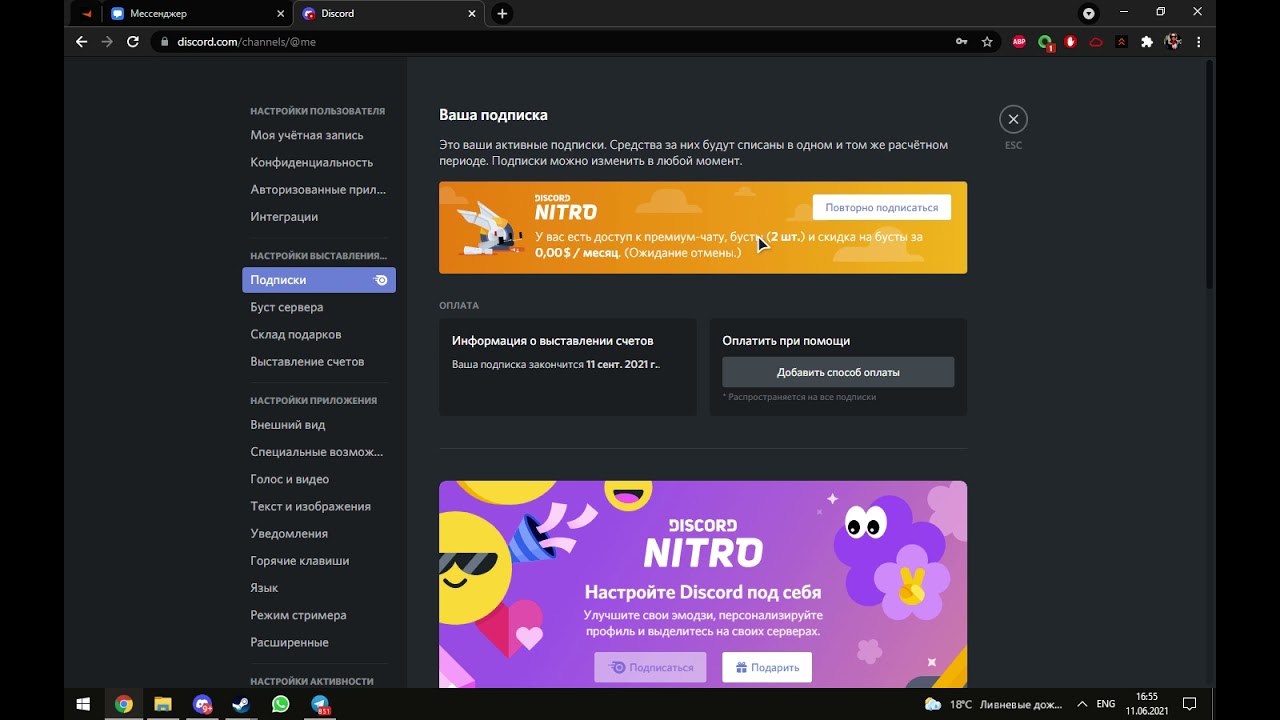
Task: Click the Nitro badge icon beside Подписки
Action: coord(380,280)
